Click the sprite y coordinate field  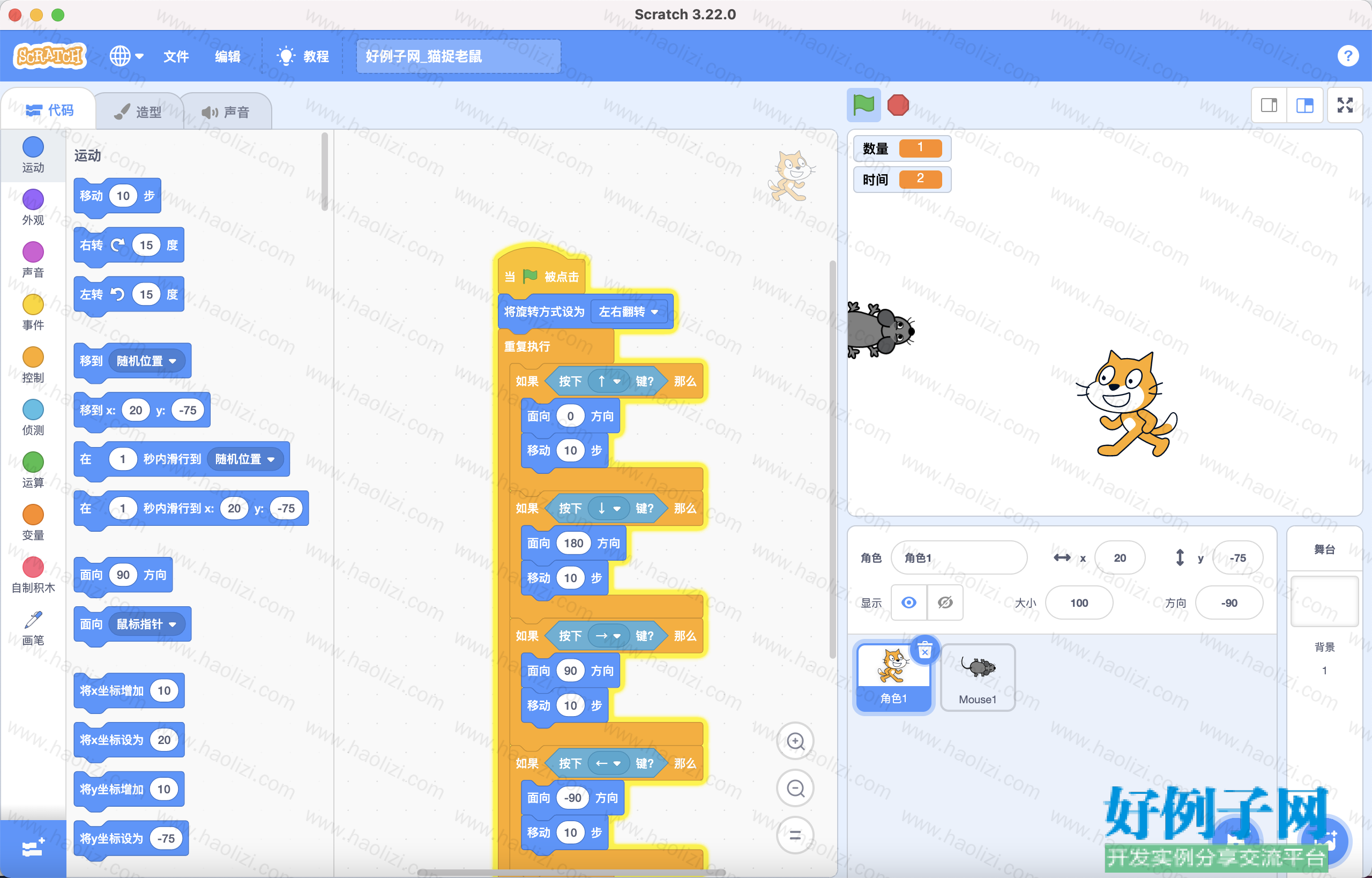1237,557
